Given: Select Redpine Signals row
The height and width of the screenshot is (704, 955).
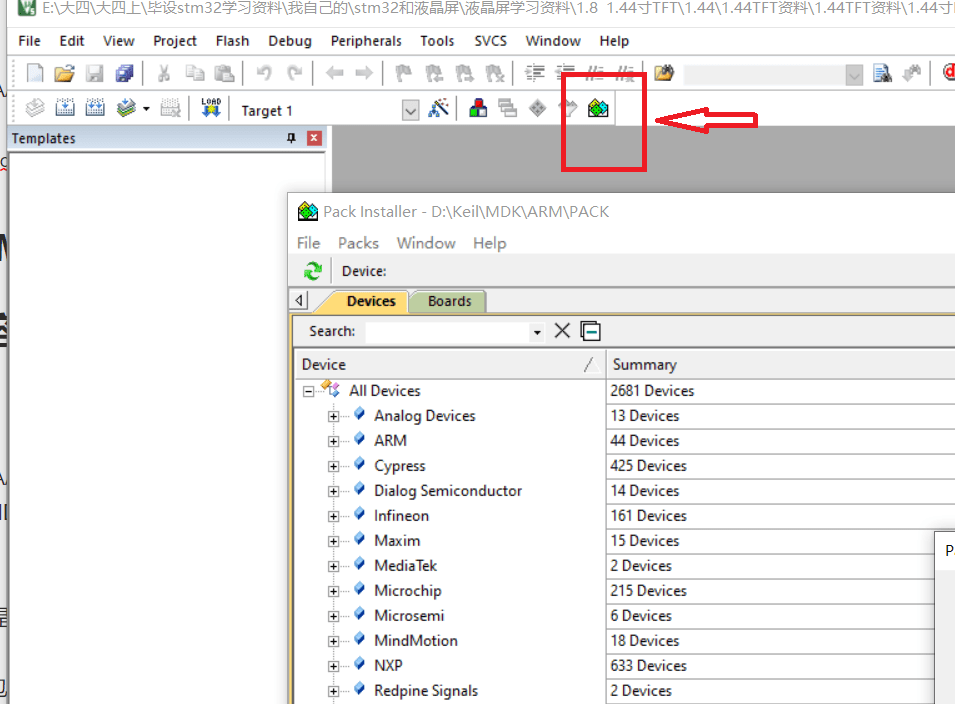Looking at the screenshot, I should pos(426,691).
